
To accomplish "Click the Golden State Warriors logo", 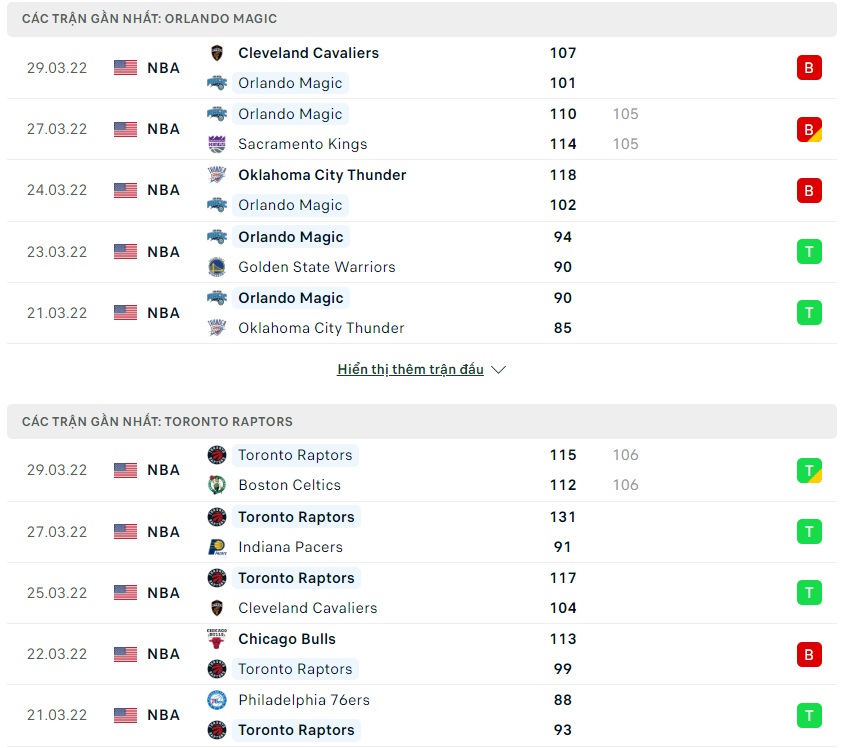I will tap(217, 267).
